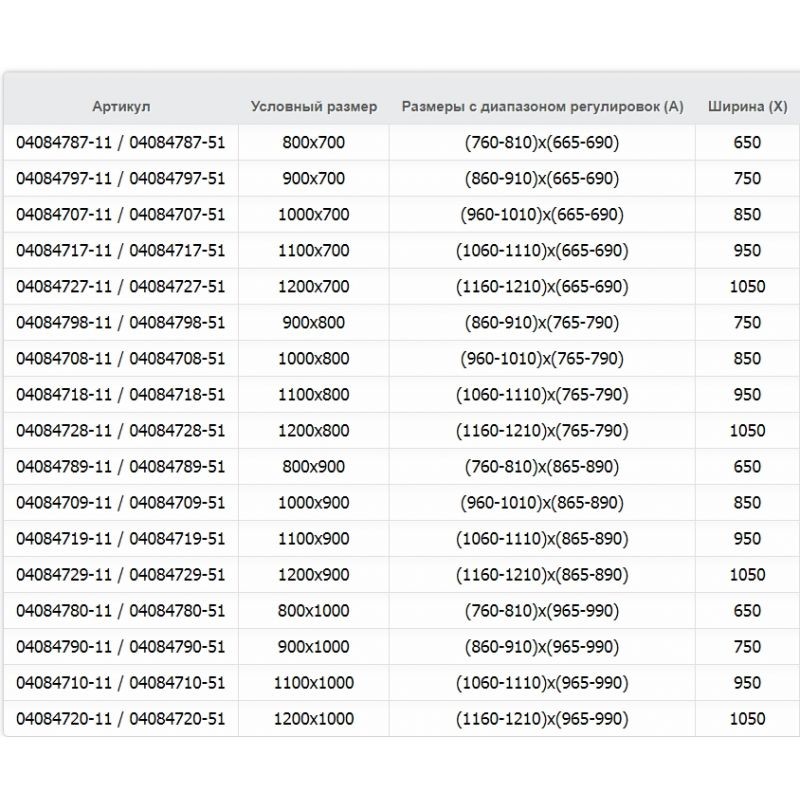
Task: Click the size cell 1100x800
Action: point(314,394)
